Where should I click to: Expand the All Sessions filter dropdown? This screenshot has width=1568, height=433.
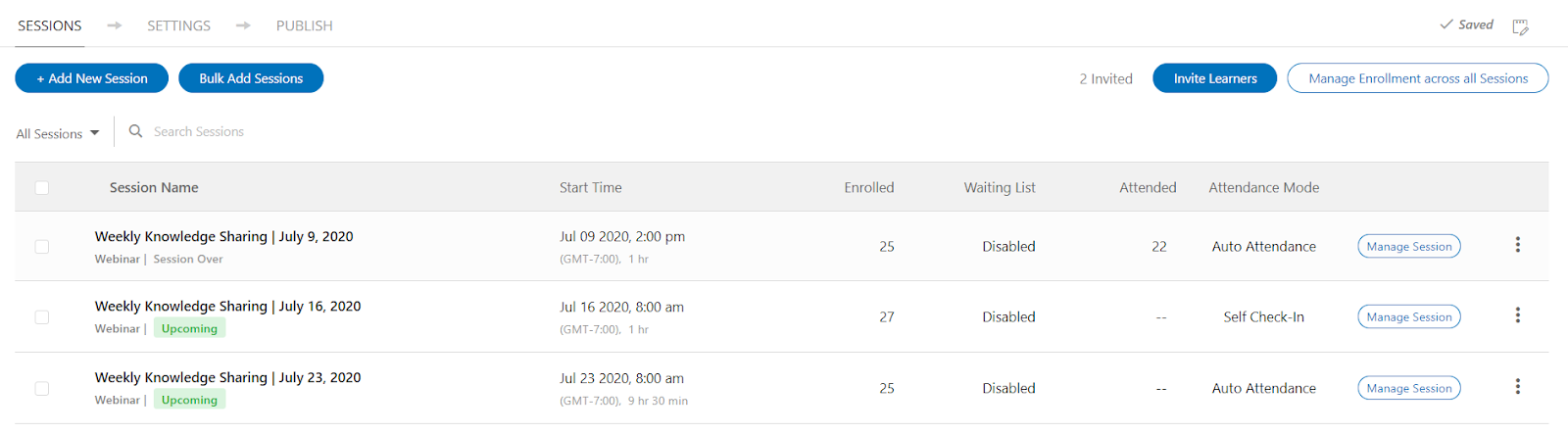58,133
